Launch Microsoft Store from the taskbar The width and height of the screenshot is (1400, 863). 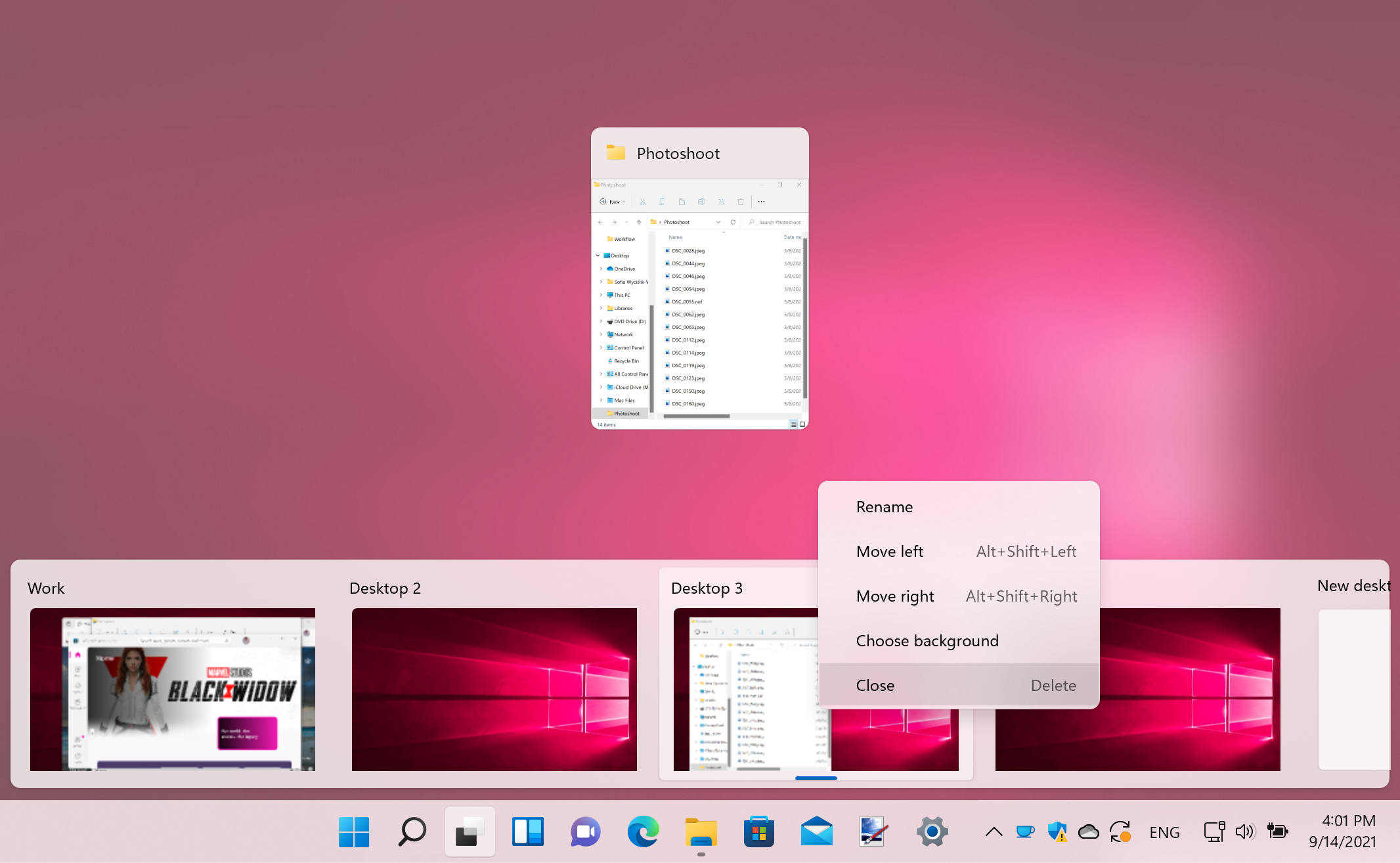758,832
